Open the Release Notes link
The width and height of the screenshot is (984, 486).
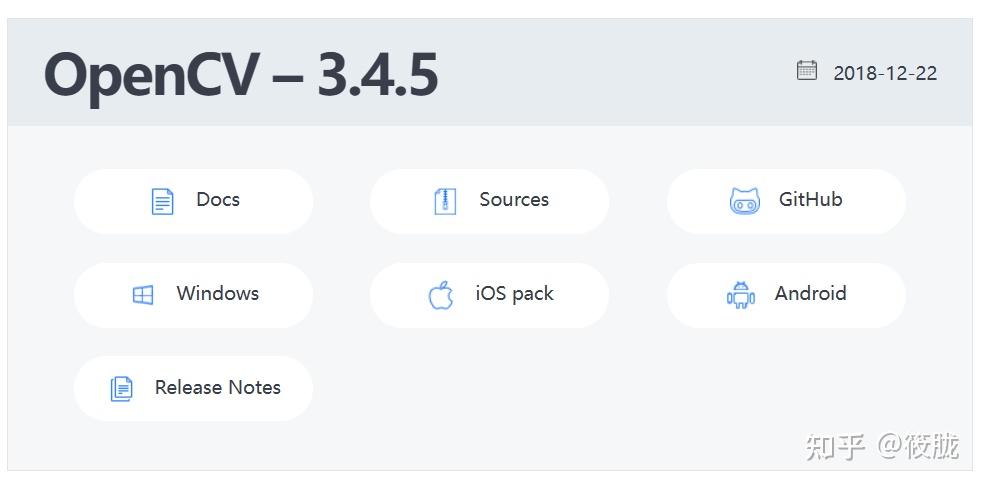tap(193, 389)
